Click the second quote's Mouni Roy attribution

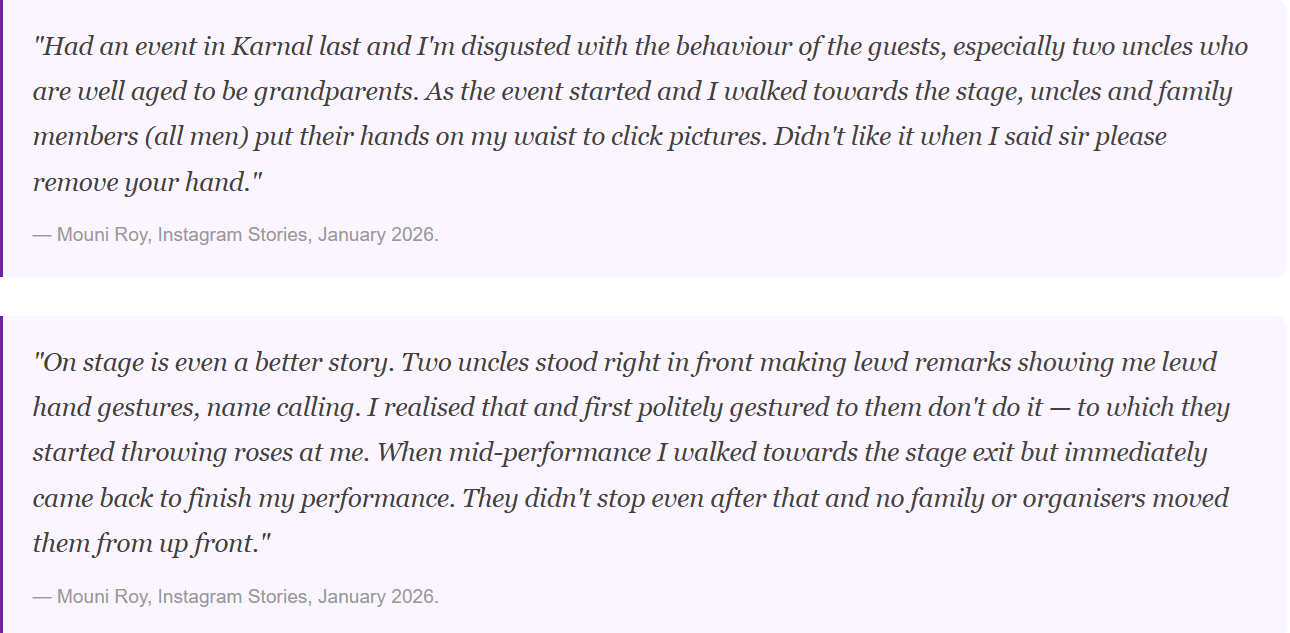236,597
